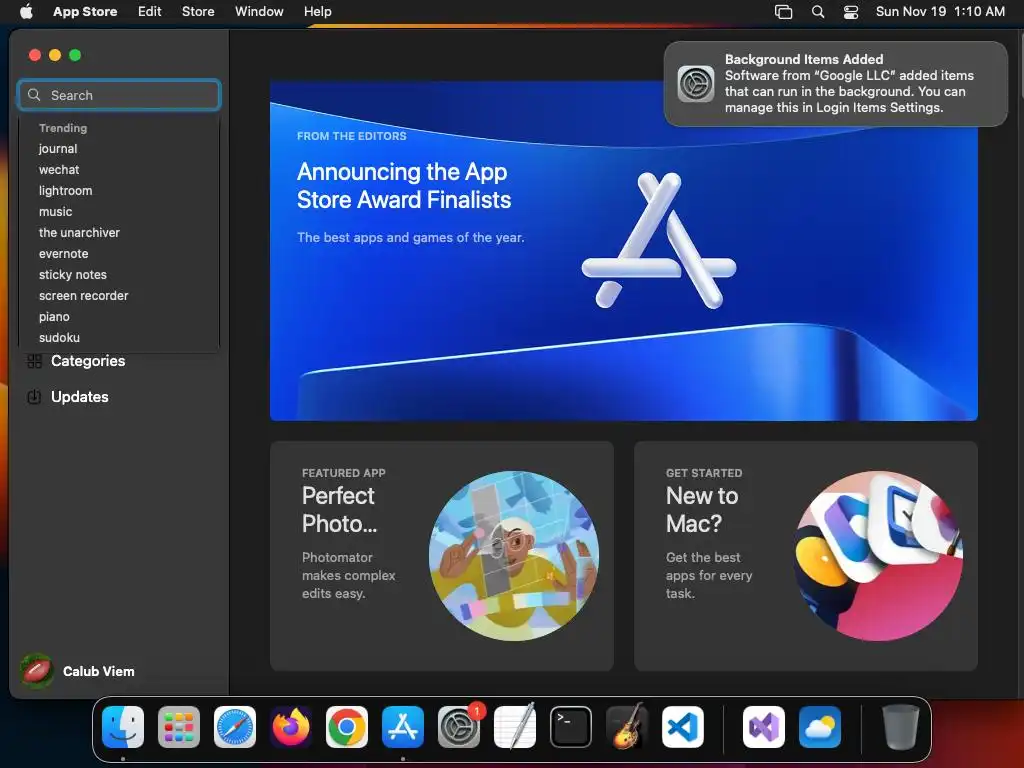Click the Search field
This screenshot has height=768, width=1024.
pos(119,95)
